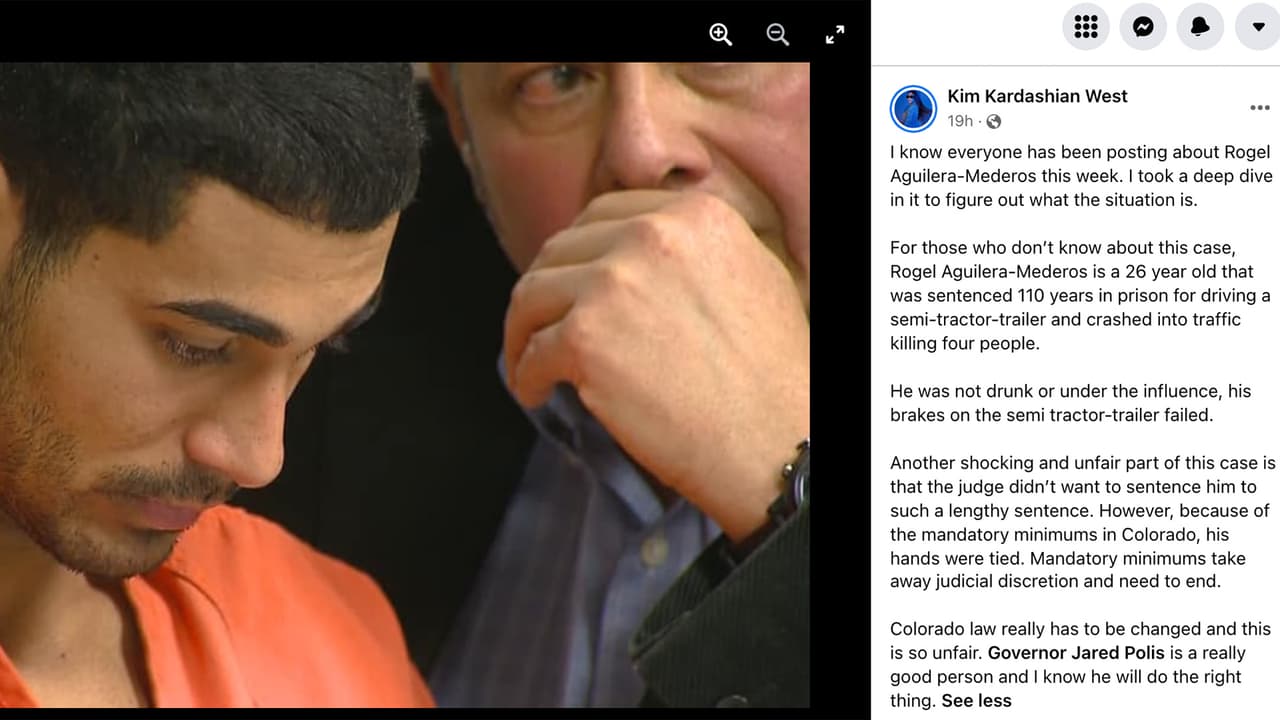
Task: Zoom in on the photo
Action: (720, 35)
